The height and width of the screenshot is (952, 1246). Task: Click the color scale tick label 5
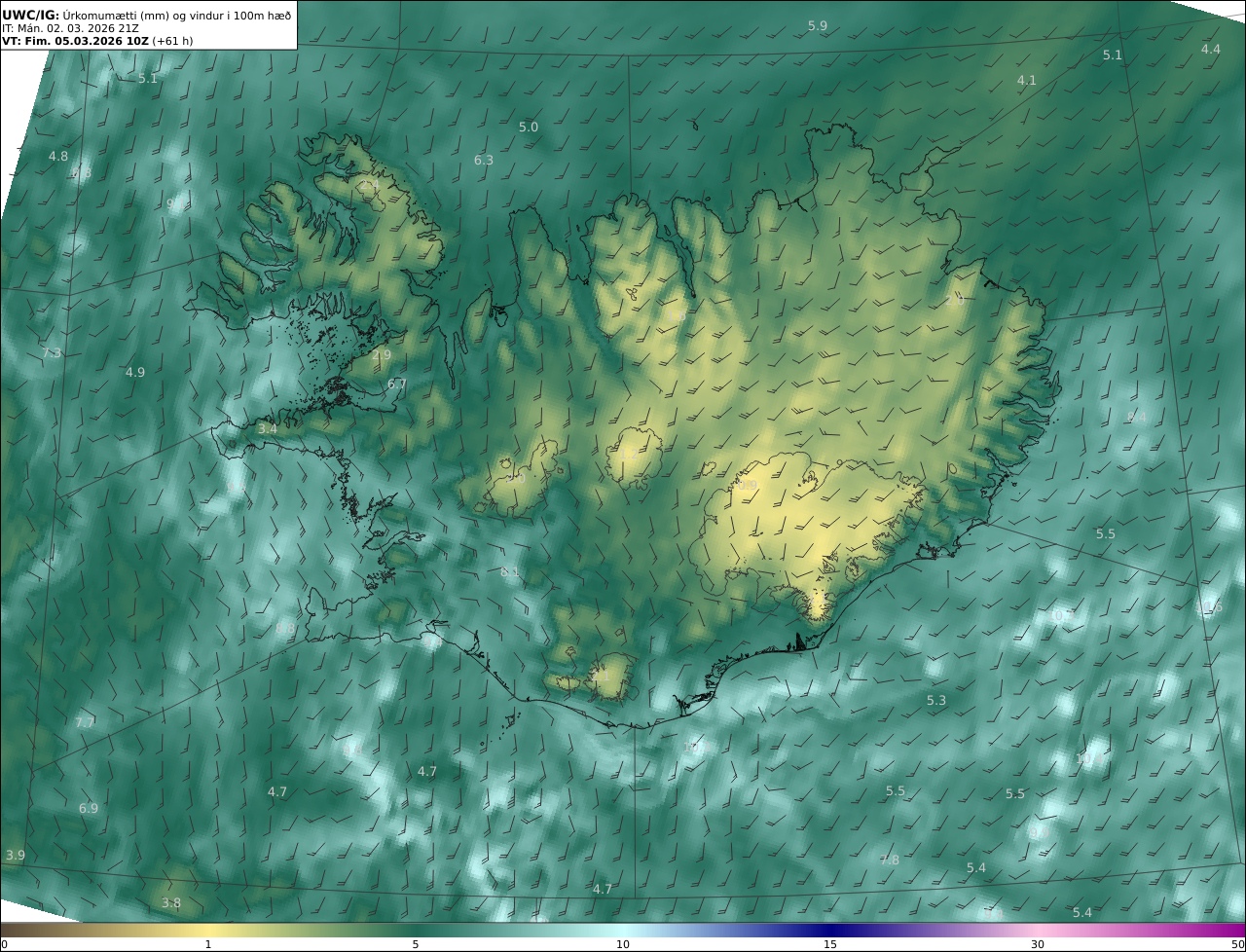[416, 944]
